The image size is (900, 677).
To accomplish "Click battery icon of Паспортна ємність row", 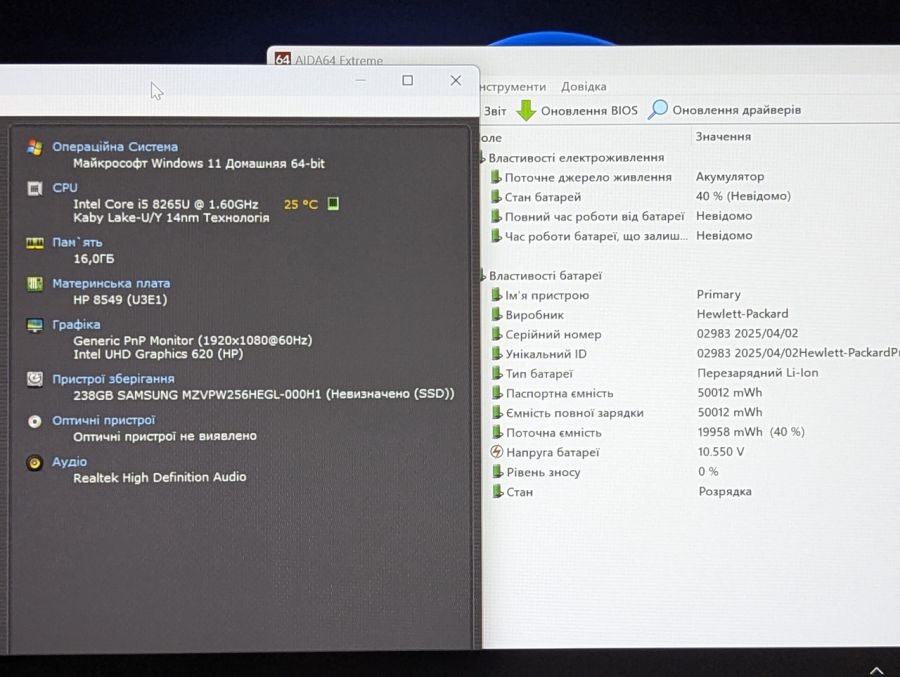I will (497, 393).
